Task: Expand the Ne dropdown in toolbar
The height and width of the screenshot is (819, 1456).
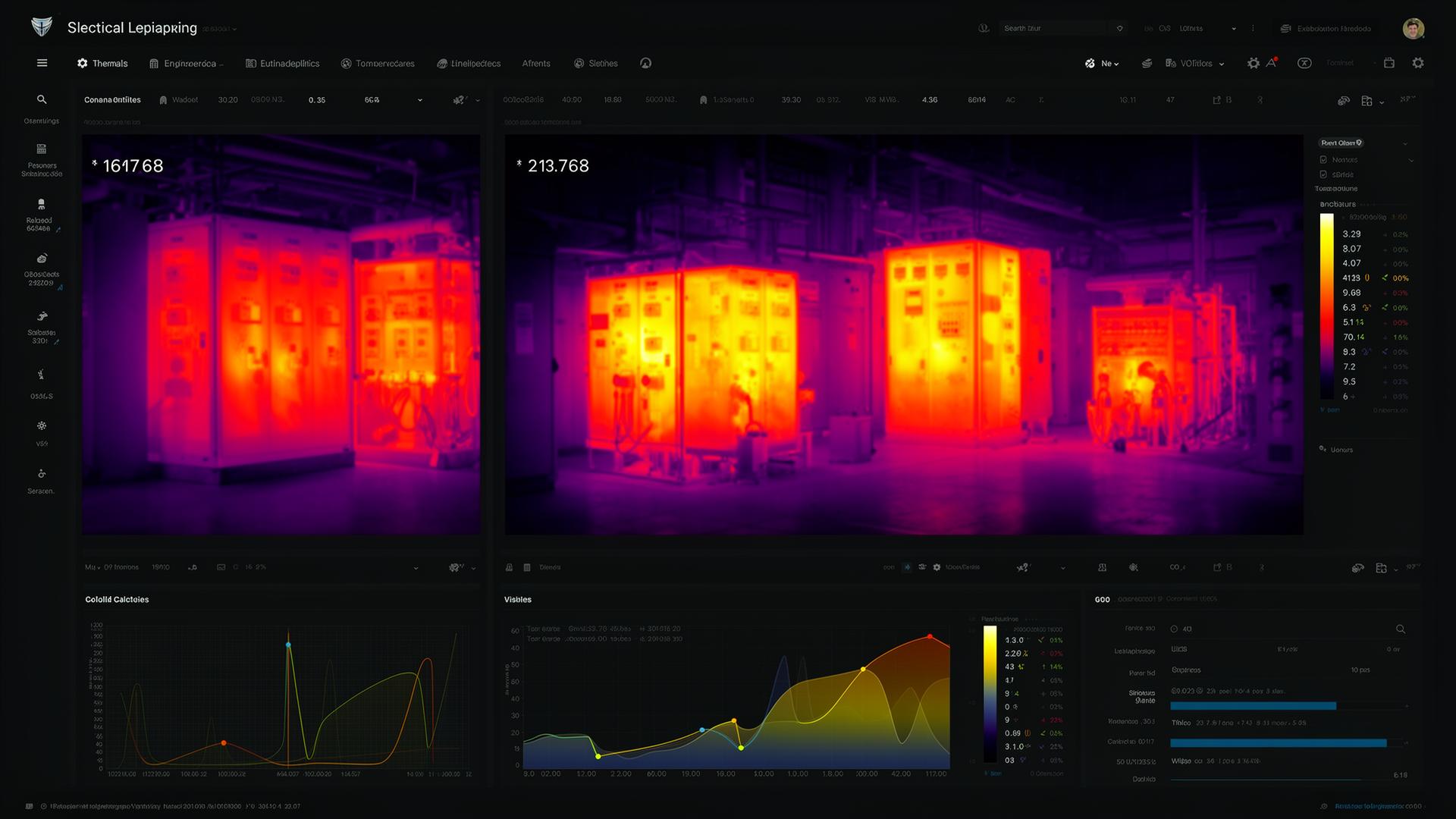Action: coord(1109,64)
